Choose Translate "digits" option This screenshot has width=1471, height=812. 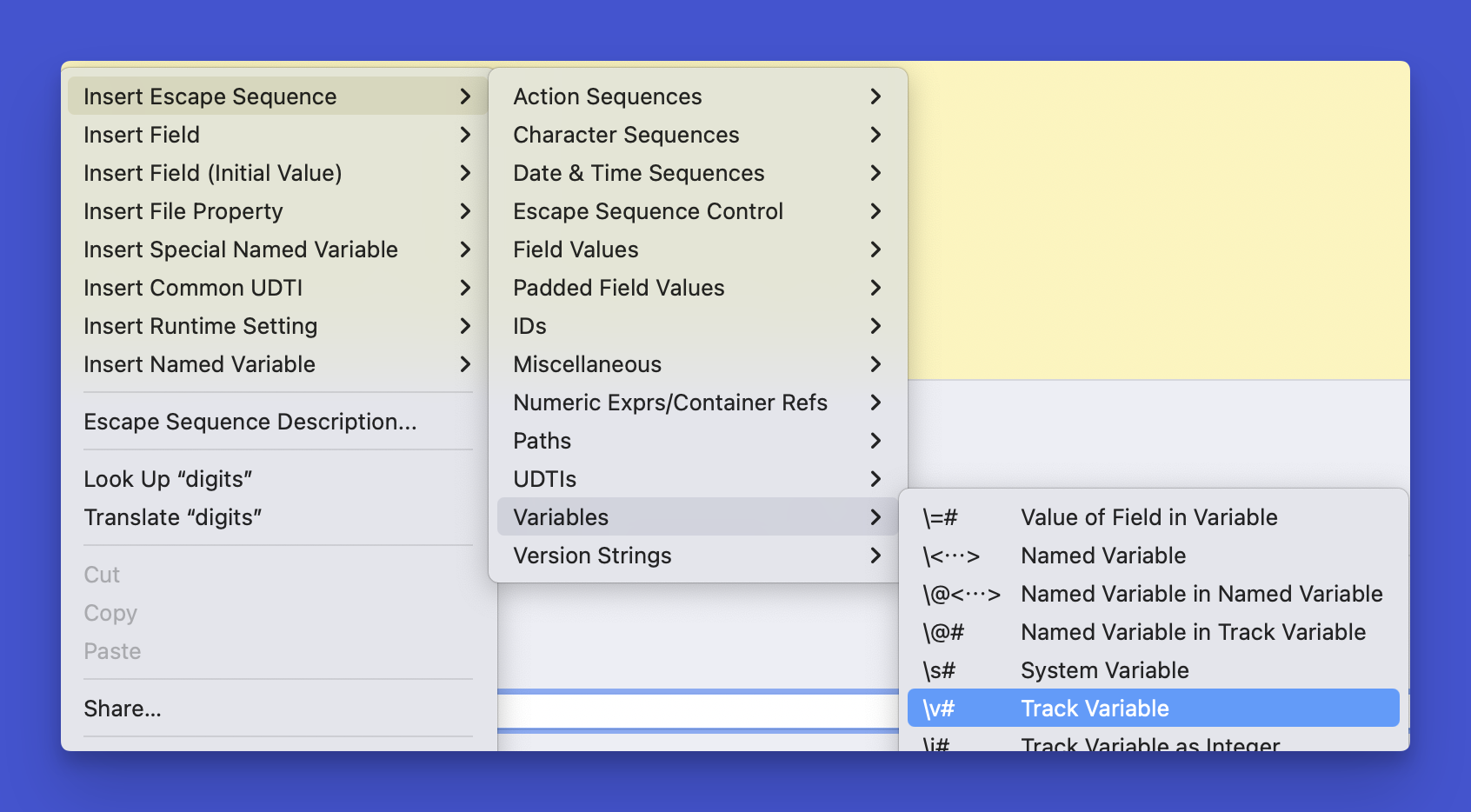173,517
